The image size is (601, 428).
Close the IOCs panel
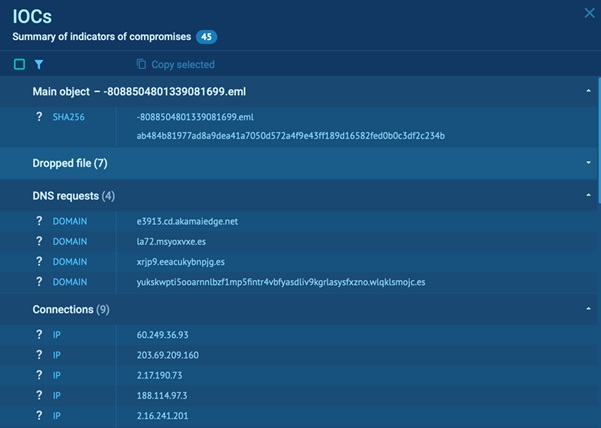[x=588, y=13]
